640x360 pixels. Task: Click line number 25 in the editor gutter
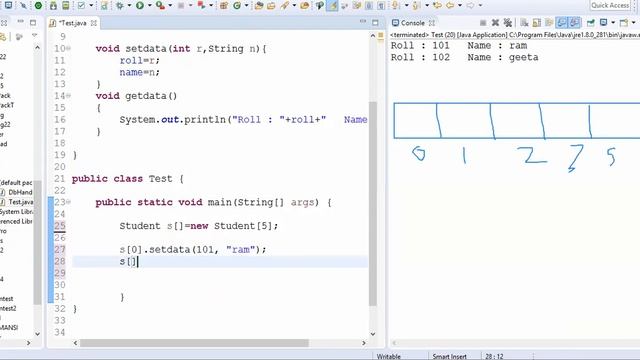click(x=60, y=226)
